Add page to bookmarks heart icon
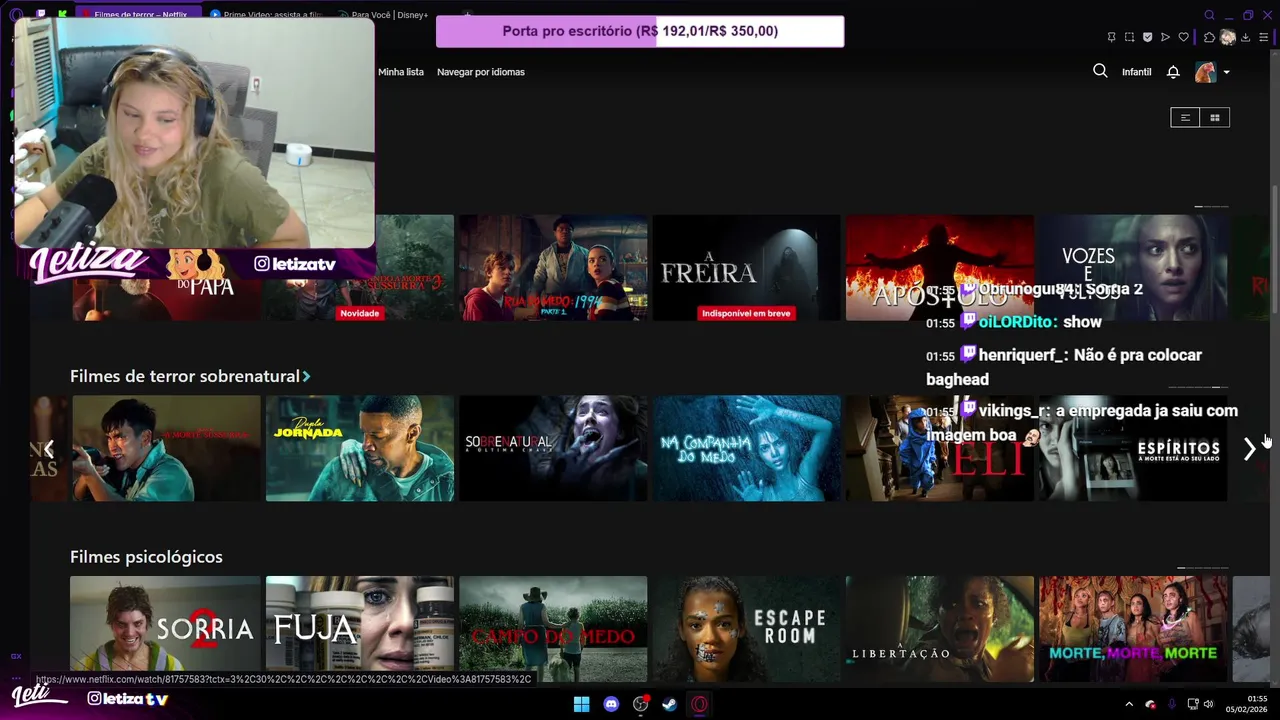The height and width of the screenshot is (720, 1280). click(x=1184, y=37)
